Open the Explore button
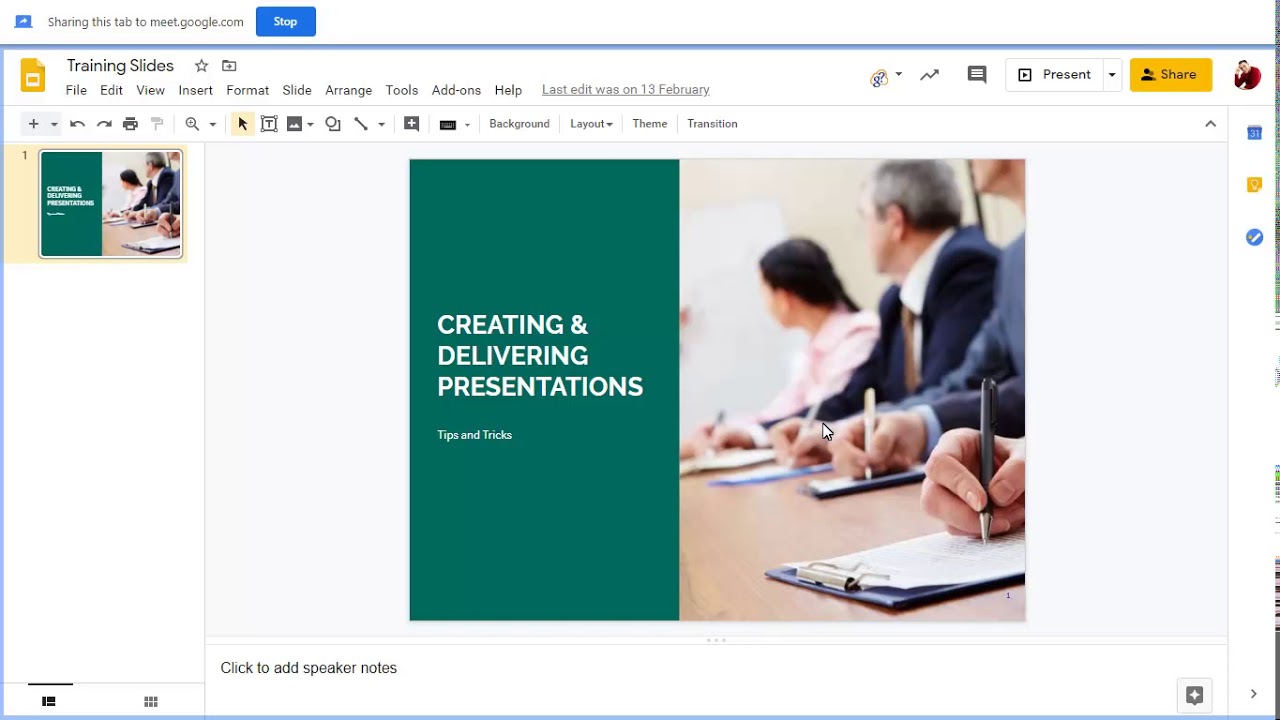 point(1194,695)
